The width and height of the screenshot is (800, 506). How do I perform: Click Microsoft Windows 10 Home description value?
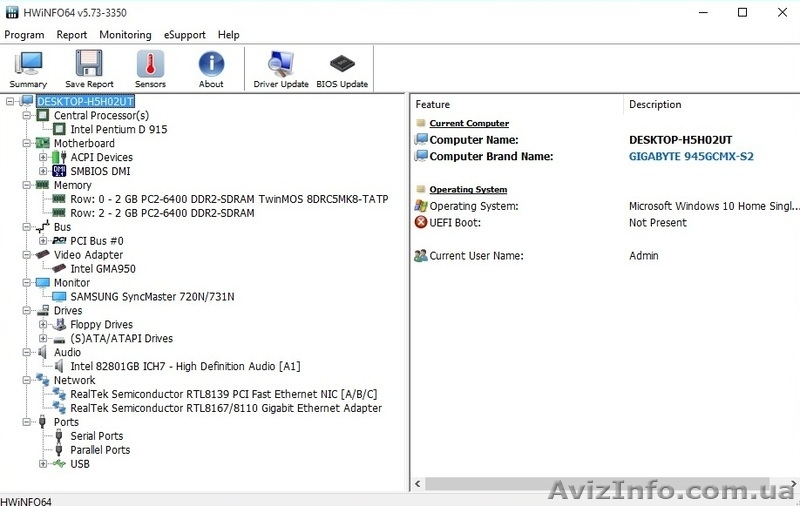pyautogui.click(x=714, y=206)
